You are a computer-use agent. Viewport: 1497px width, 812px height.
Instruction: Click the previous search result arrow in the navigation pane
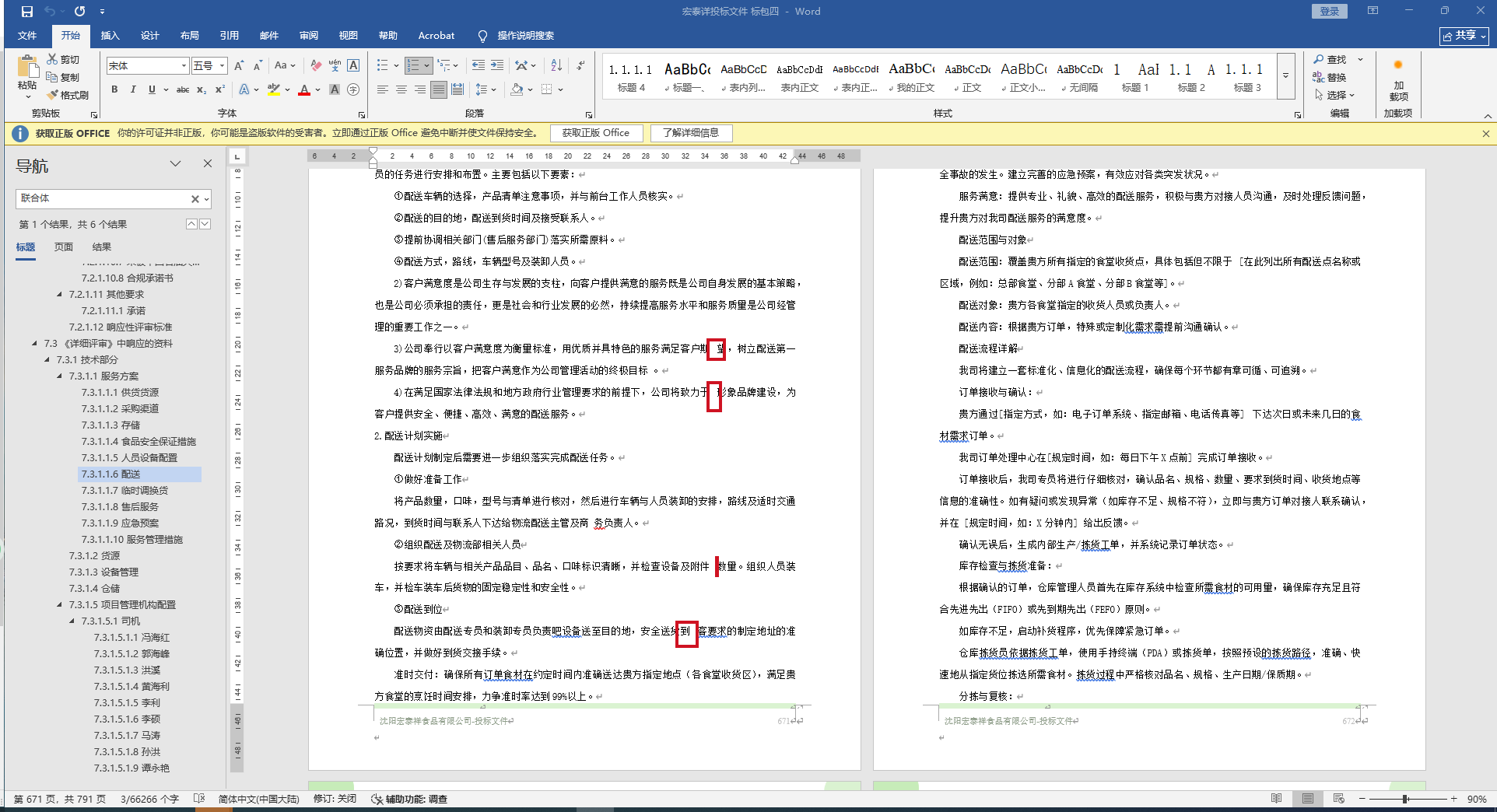[191, 224]
